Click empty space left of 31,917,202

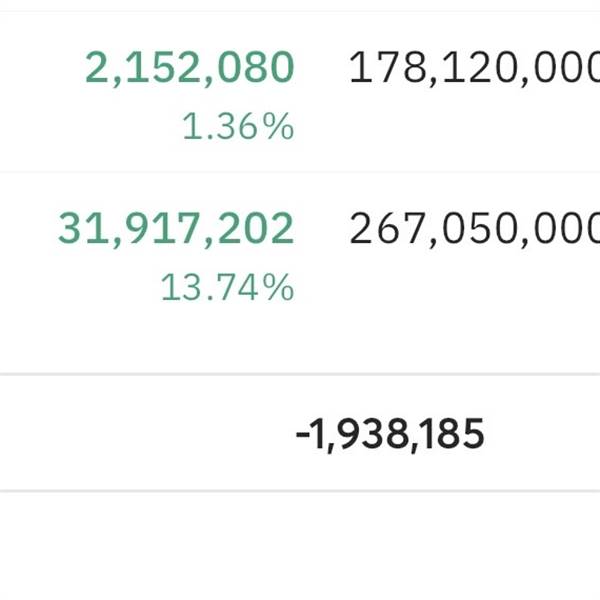pyautogui.click(x=25, y=229)
